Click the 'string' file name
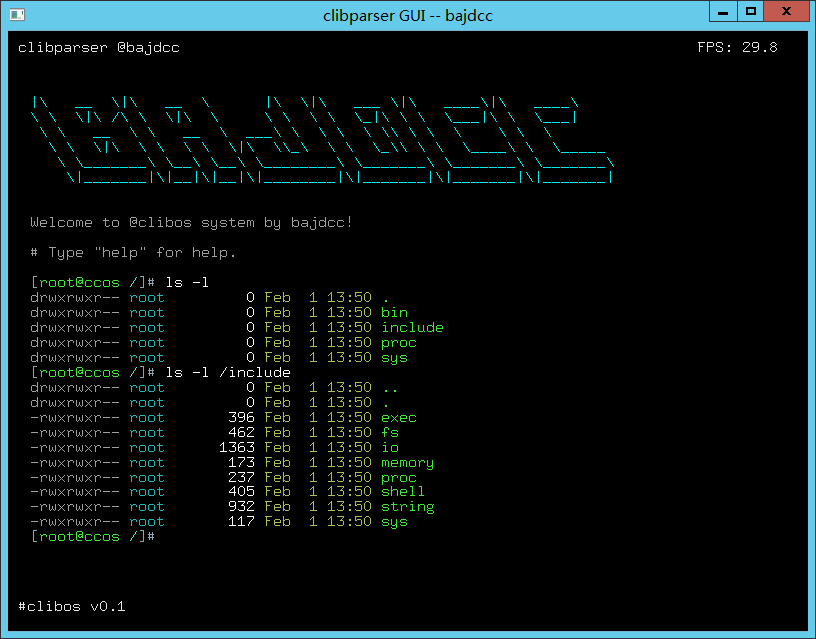Viewport: 816px width, 639px height. coord(407,507)
